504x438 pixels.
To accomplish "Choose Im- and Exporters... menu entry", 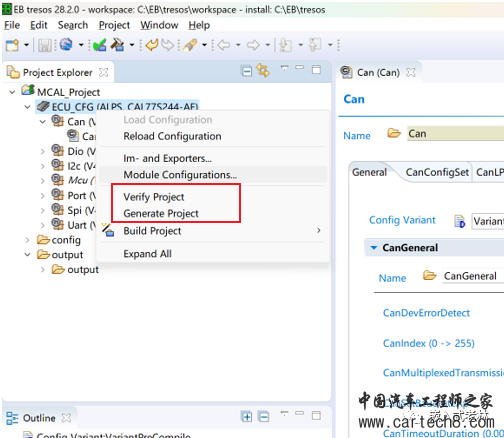I will 167,158.
